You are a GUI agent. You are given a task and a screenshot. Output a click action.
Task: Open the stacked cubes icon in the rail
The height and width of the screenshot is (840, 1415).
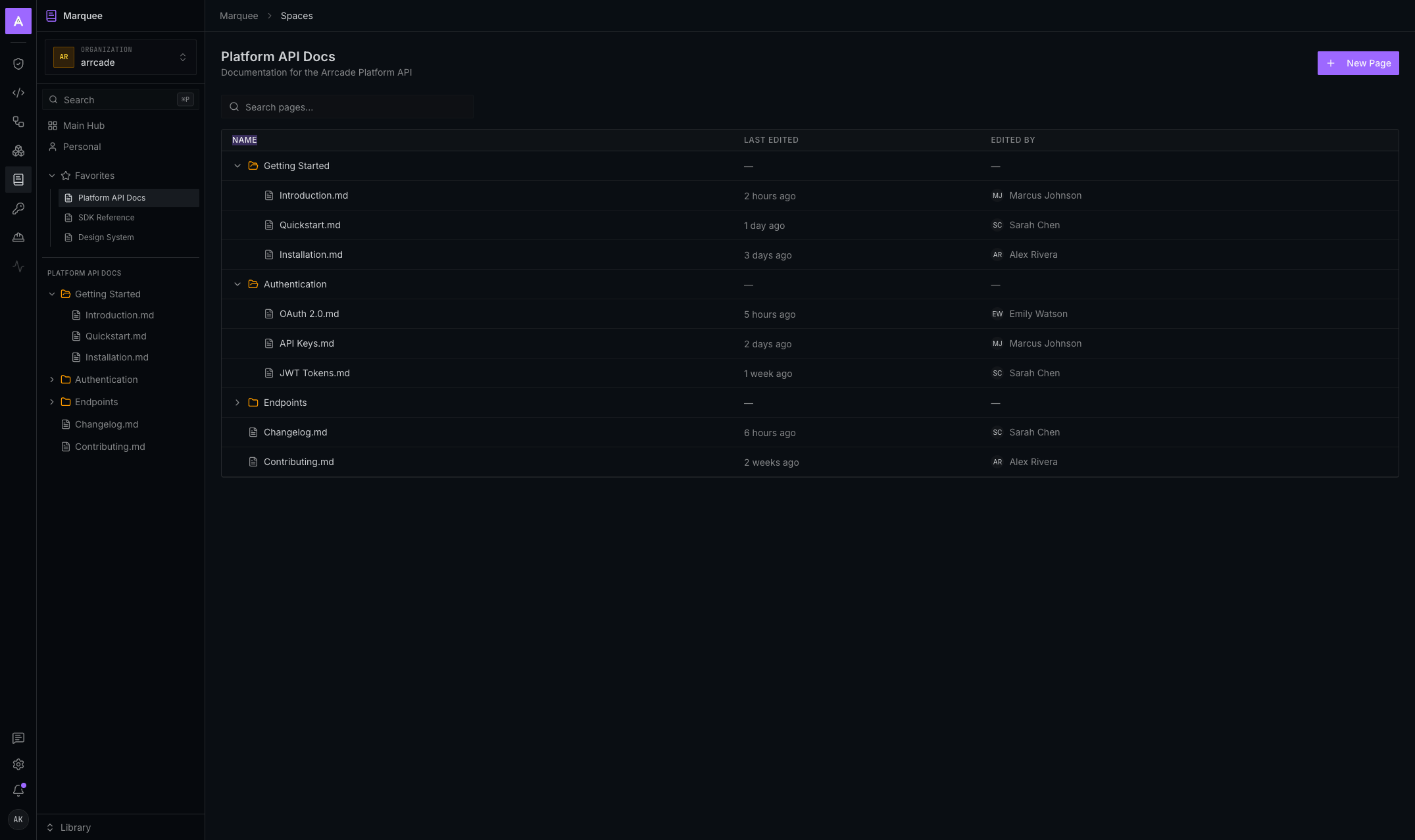pyautogui.click(x=18, y=151)
